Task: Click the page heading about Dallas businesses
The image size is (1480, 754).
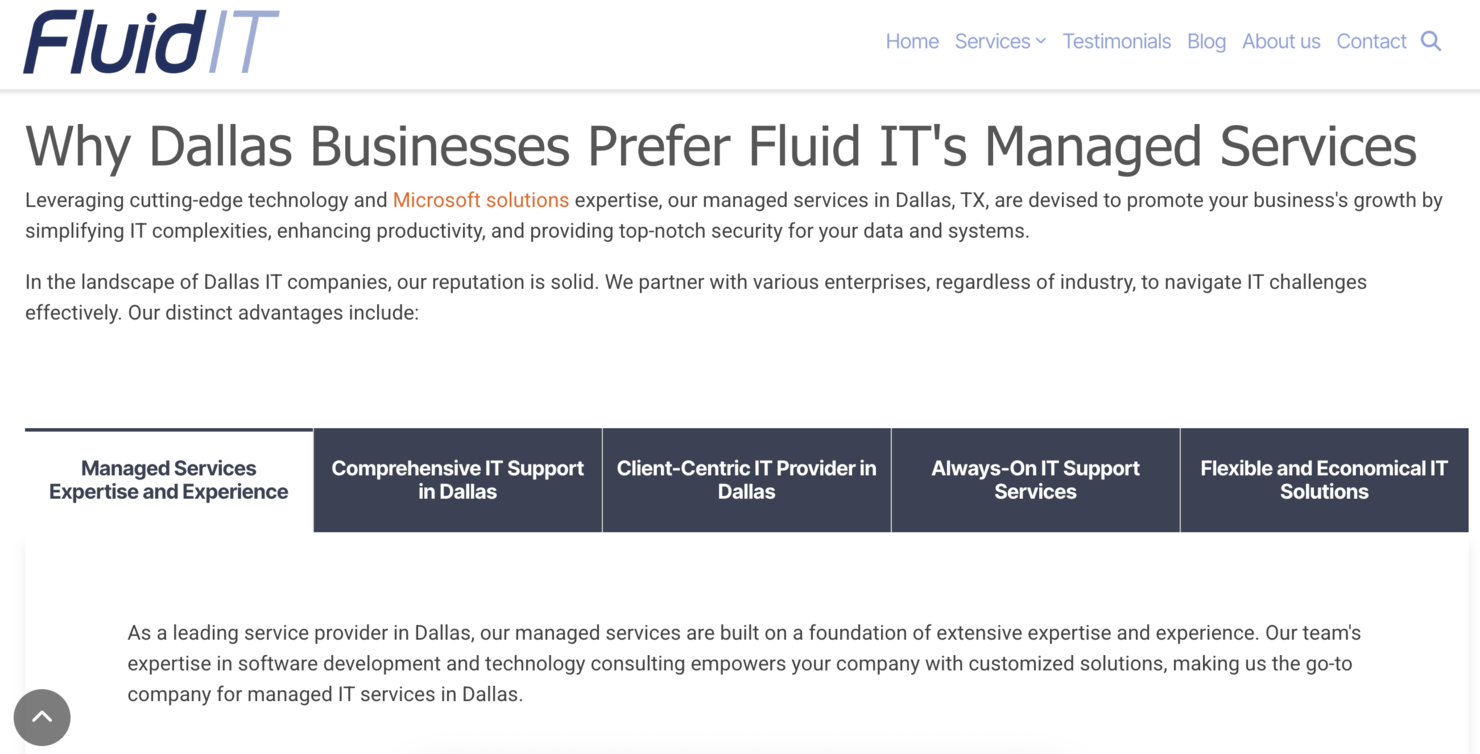Action: (720, 147)
